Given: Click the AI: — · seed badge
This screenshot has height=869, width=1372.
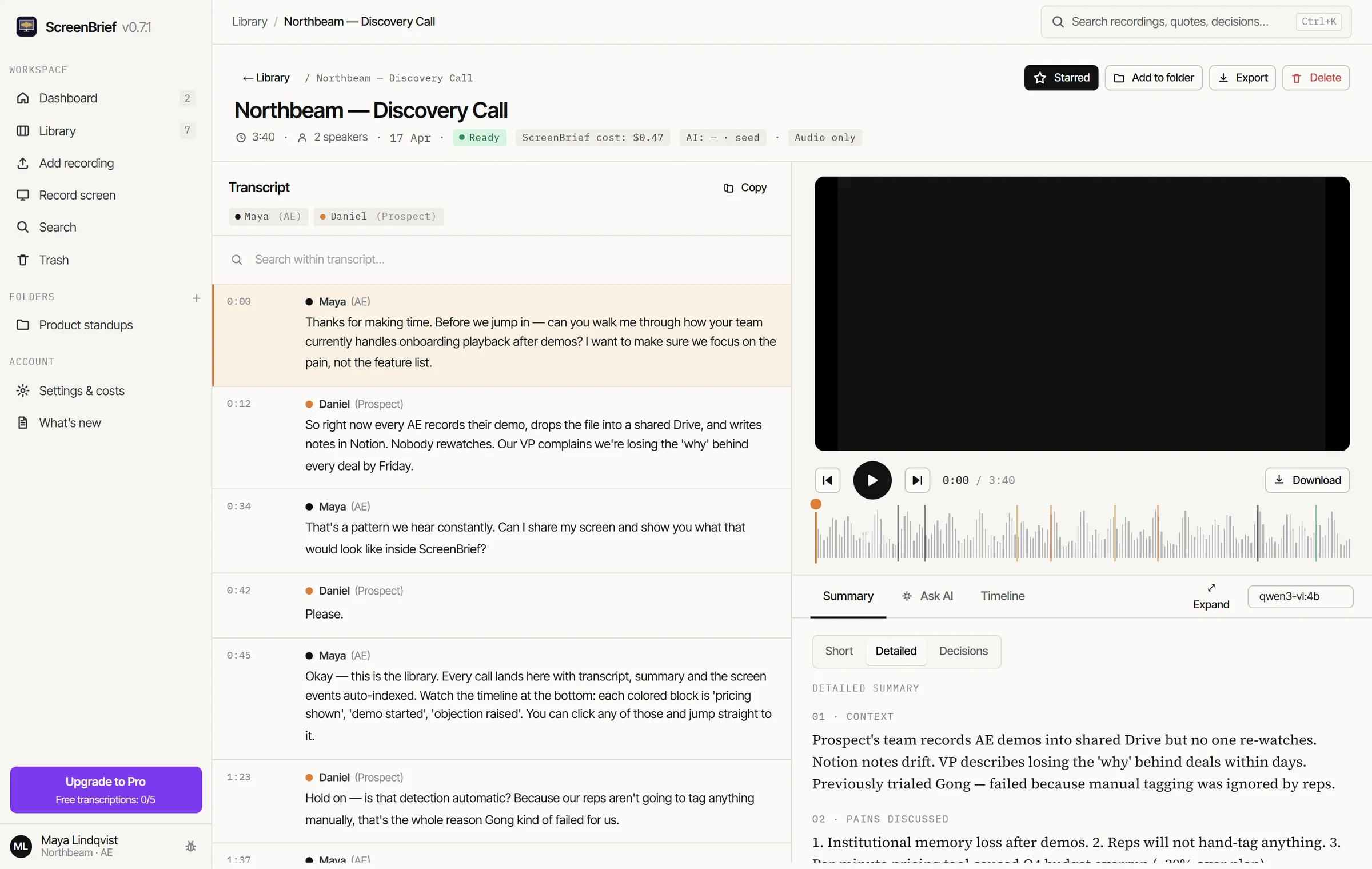Looking at the screenshot, I should [723, 138].
